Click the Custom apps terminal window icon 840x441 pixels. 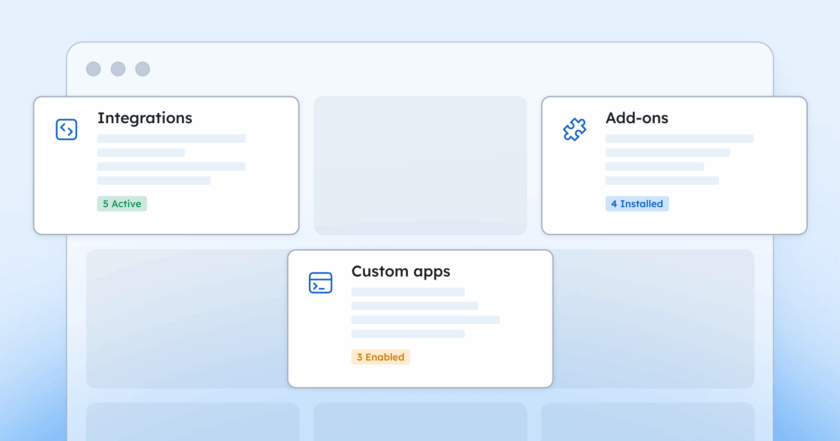click(x=320, y=283)
